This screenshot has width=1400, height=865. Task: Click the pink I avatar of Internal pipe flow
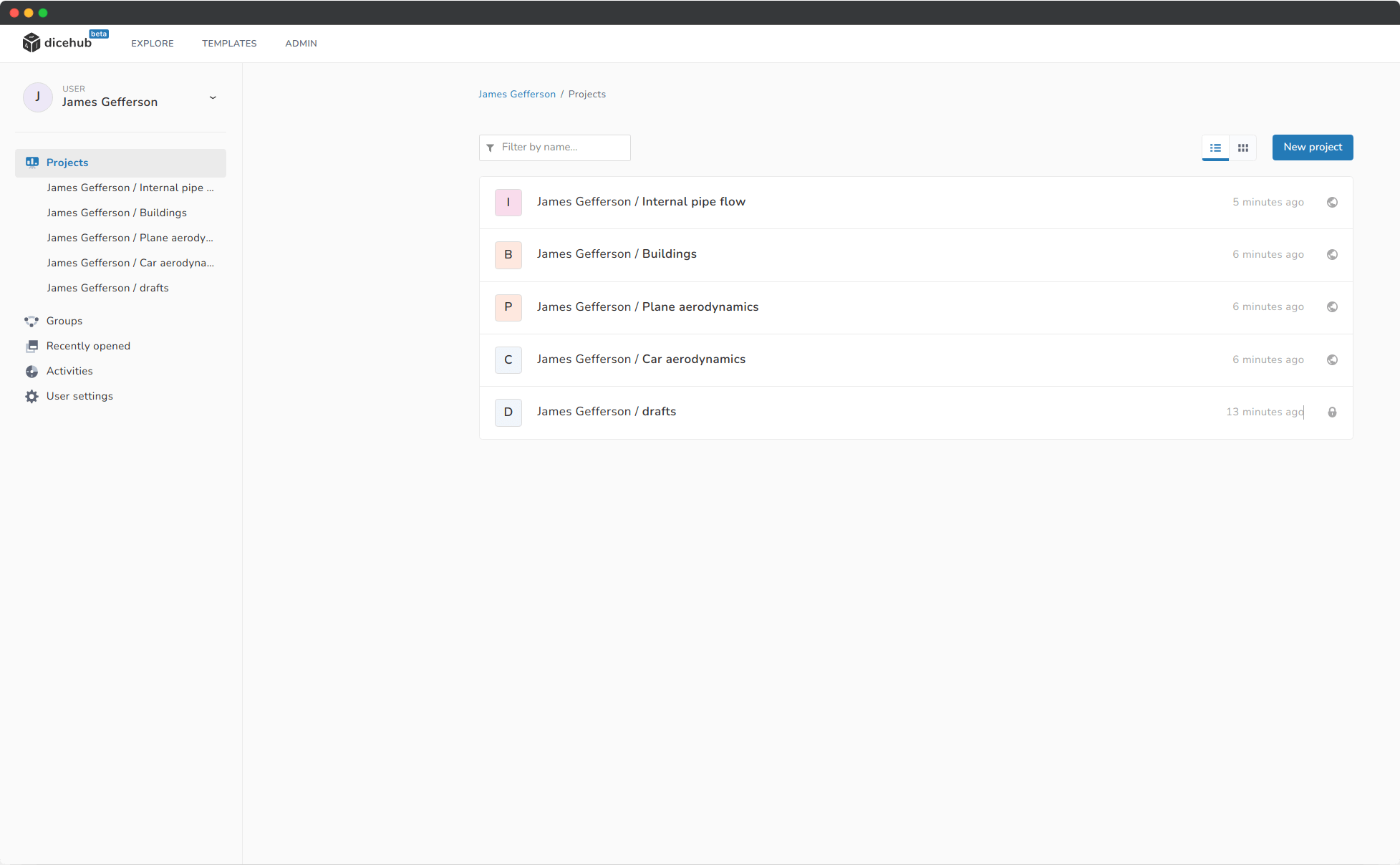point(508,203)
